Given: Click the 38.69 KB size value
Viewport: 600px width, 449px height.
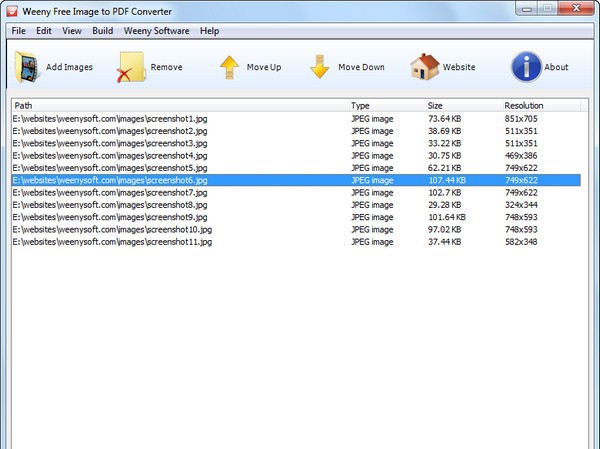Looking at the screenshot, I should click(x=444, y=131).
